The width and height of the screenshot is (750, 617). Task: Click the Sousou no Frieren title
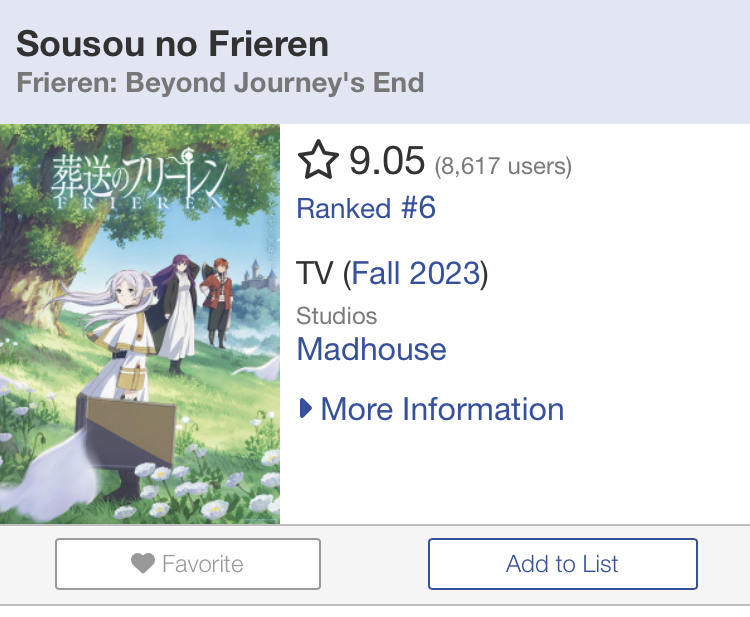click(173, 44)
